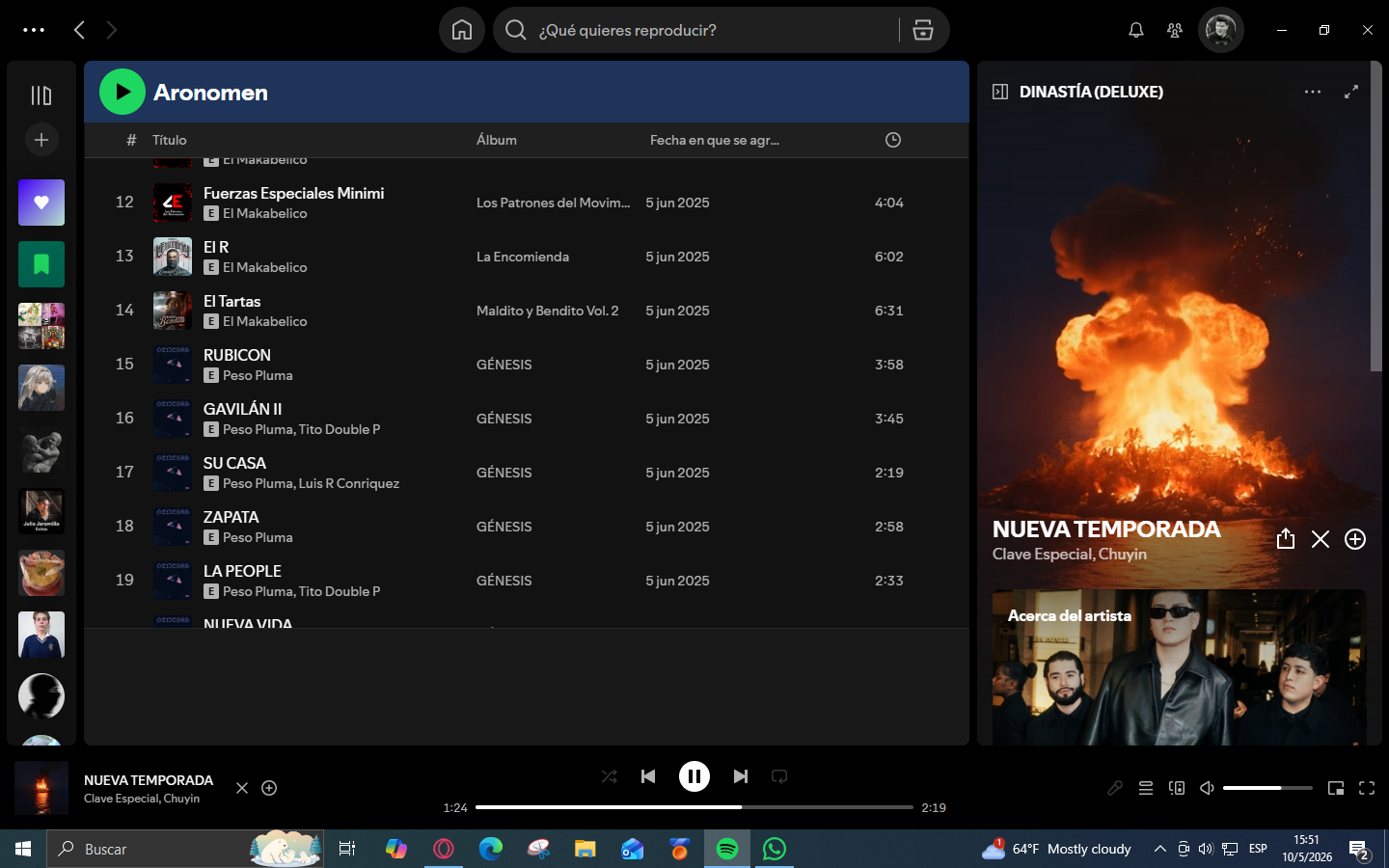The height and width of the screenshot is (868, 1389).
Task: Mute the volume speaker icon
Action: (x=1207, y=788)
